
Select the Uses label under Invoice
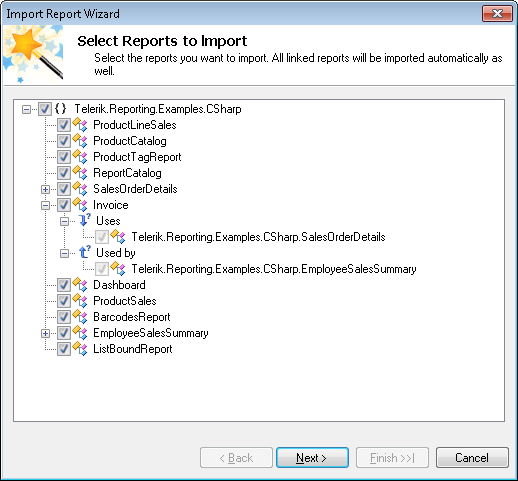[x=108, y=221]
